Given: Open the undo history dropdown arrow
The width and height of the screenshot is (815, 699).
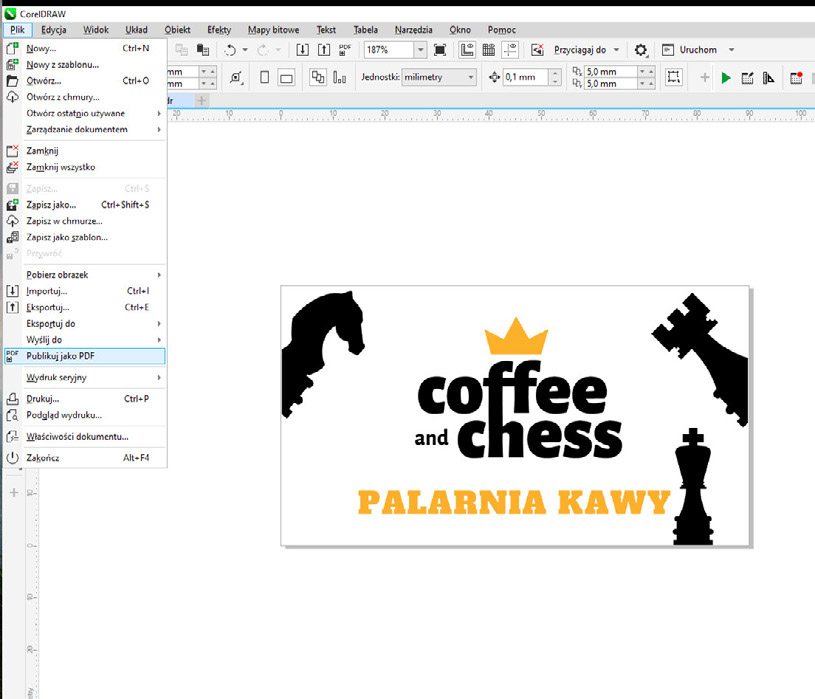Looking at the screenshot, I should pyautogui.click(x=245, y=50).
